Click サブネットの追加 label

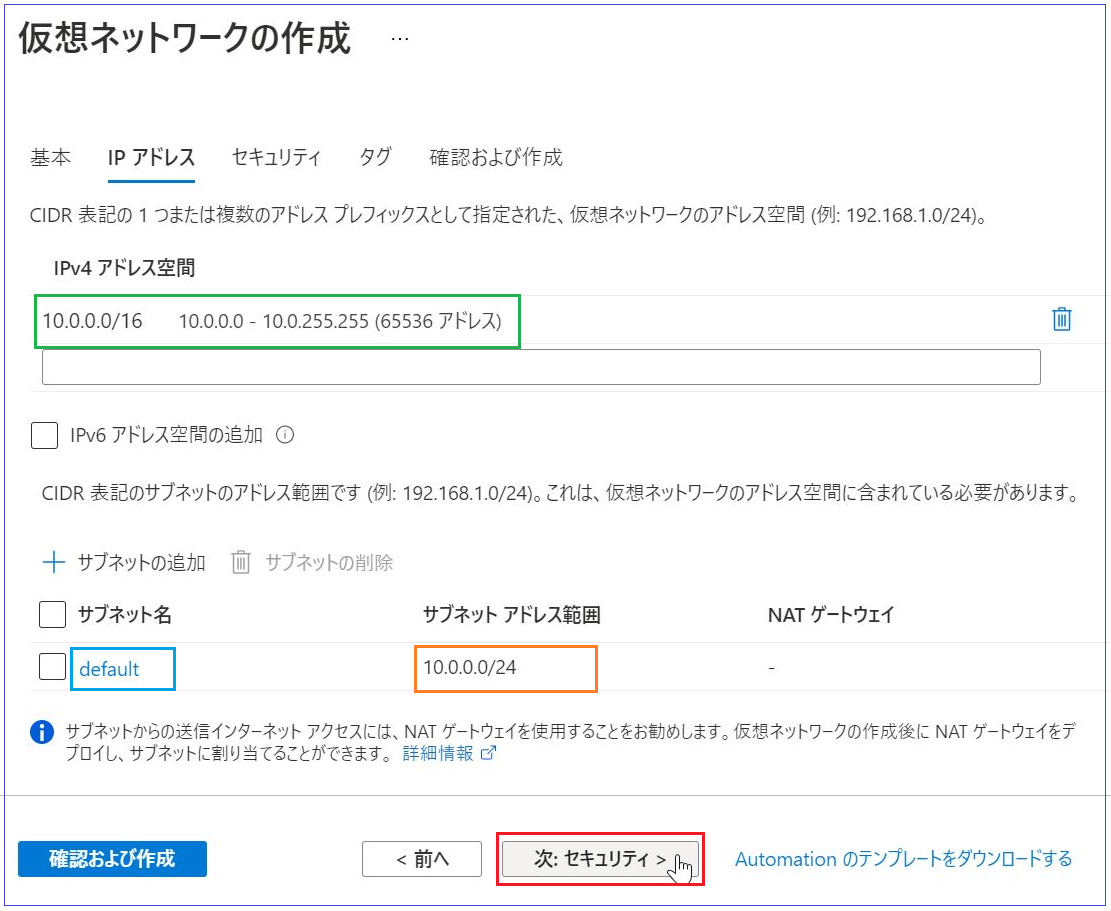(x=141, y=562)
